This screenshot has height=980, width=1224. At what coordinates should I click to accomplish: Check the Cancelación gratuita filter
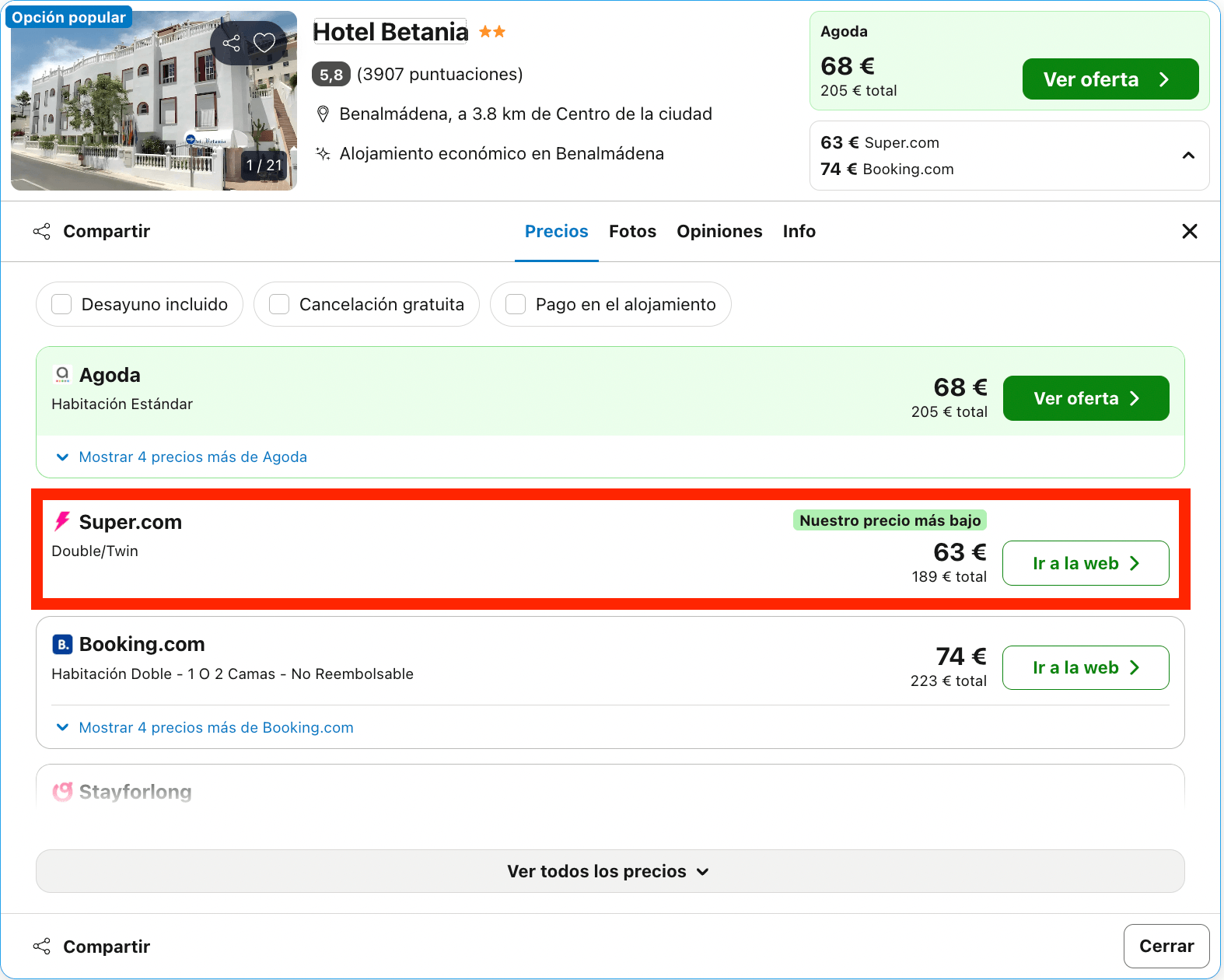click(x=279, y=304)
